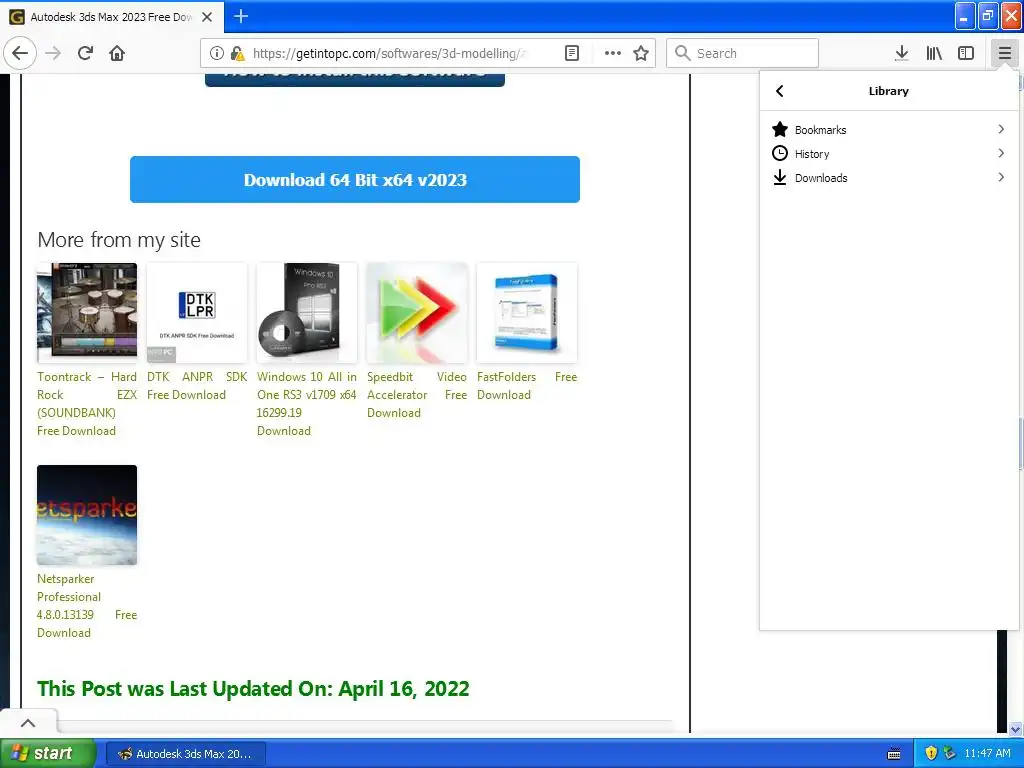This screenshot has height=768, width=1024.
Task: Open the Library toolbar icon
Action: pos(934,53)
